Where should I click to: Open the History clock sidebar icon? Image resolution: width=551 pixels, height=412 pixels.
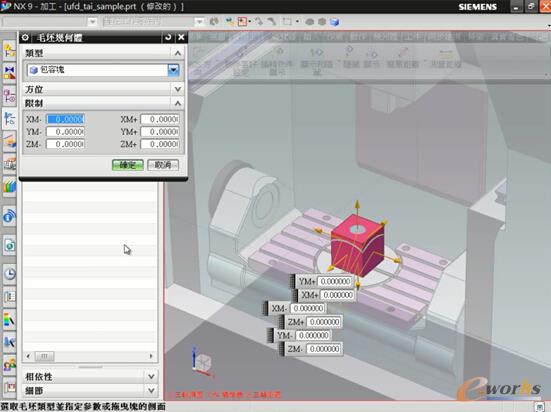click(x=9, y=273)
